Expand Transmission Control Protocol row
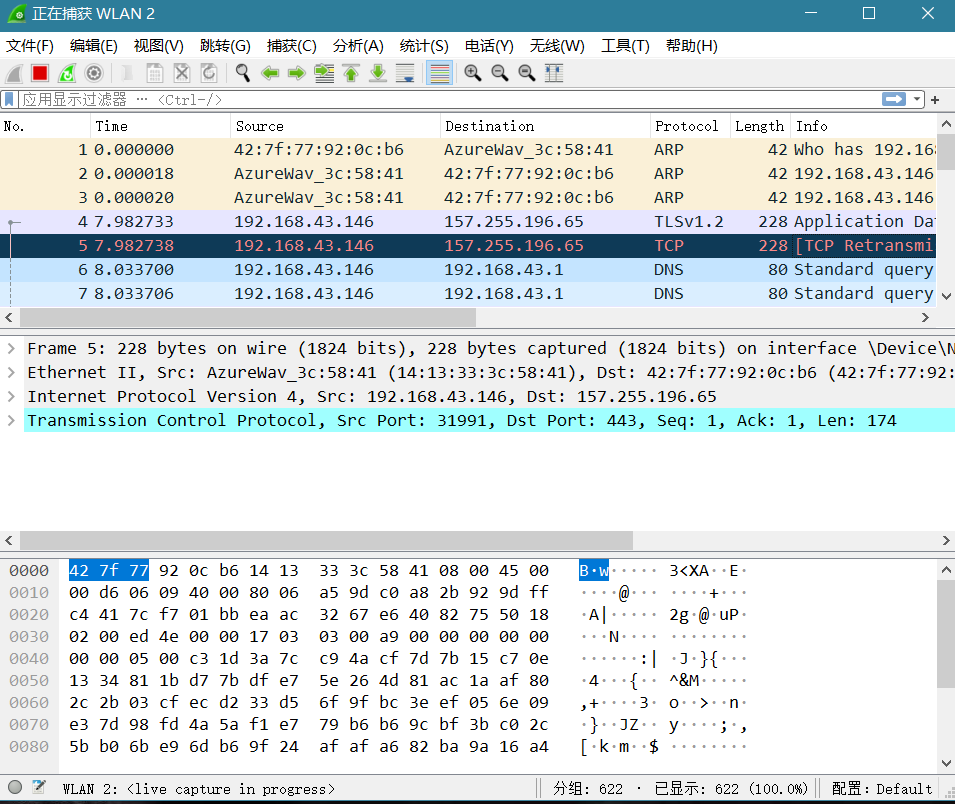This screenshot has width=955, height=804. coord(11,420)
